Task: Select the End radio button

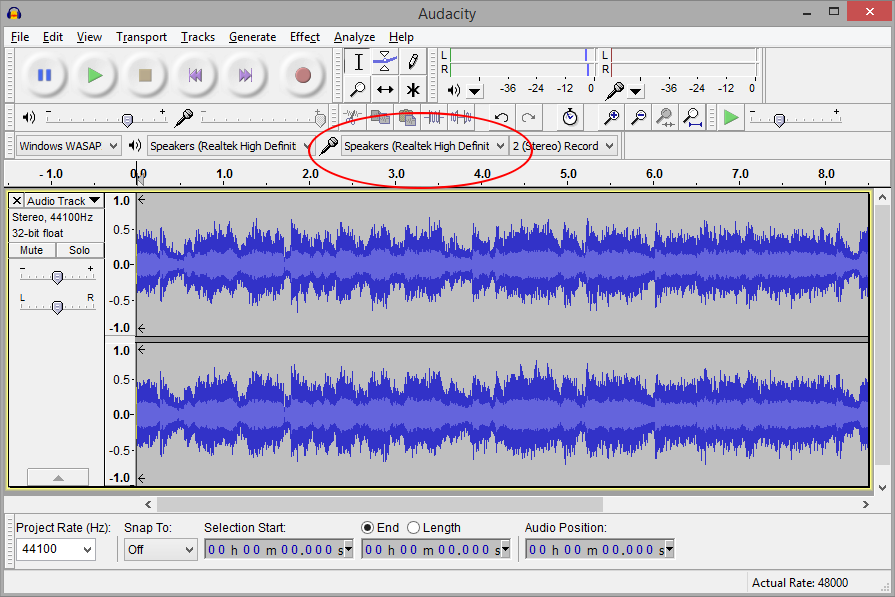Action: 368,527
